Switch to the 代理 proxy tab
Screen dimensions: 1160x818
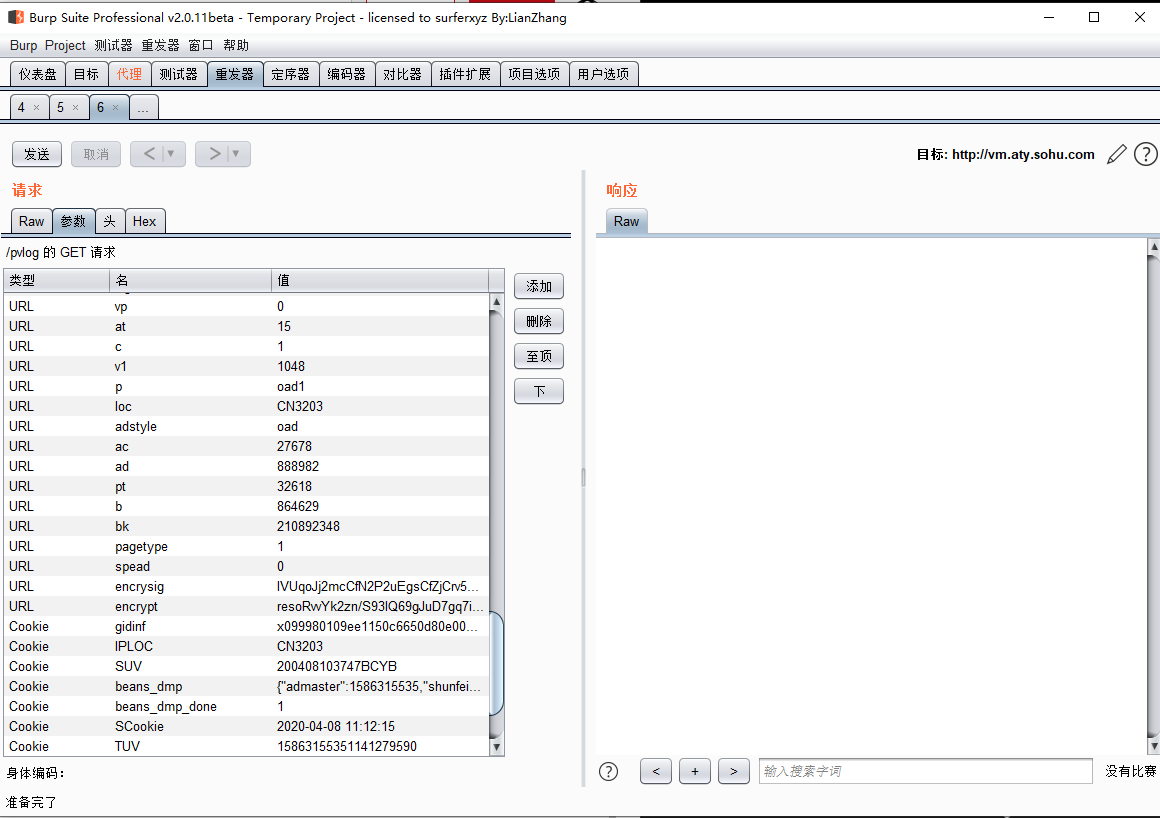pos(129,74)
